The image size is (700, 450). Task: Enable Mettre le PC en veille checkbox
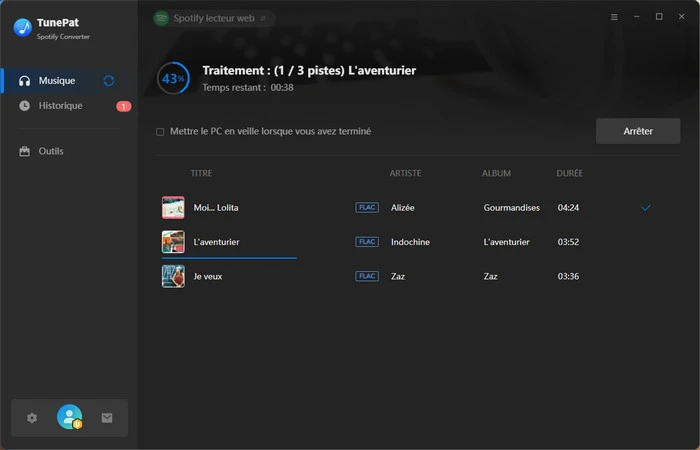[x=160, y=132]
